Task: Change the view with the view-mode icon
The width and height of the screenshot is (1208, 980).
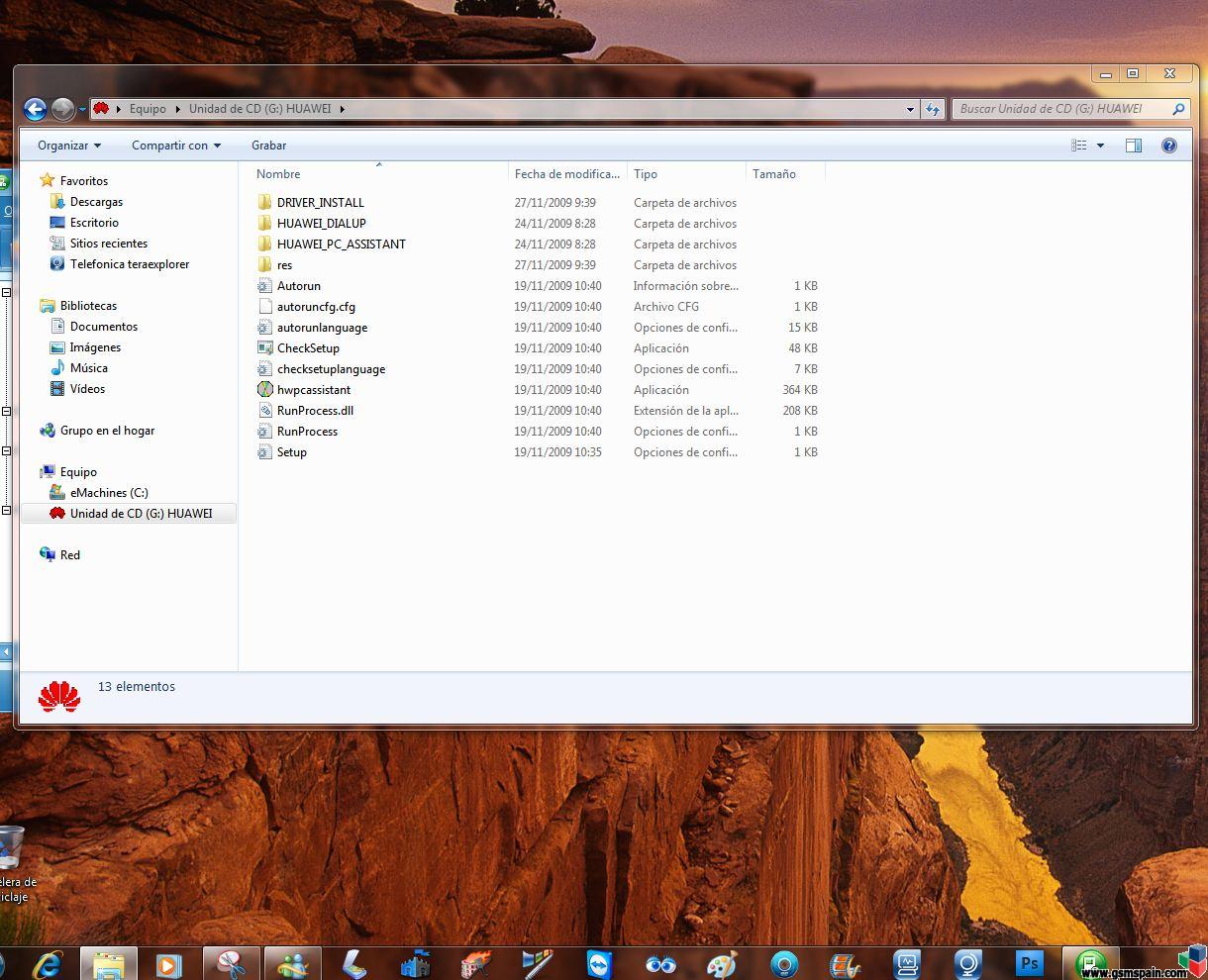Action: pyautogui.click(x=1079, y=146)
